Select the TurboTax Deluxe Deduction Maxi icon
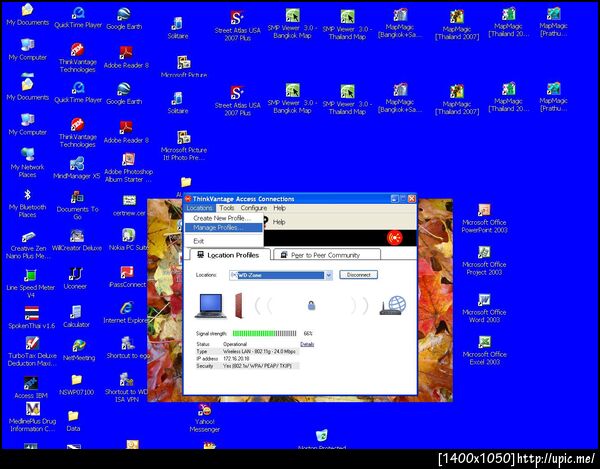The width and height of the screenshot is (600, 469). tap(32, 352)
